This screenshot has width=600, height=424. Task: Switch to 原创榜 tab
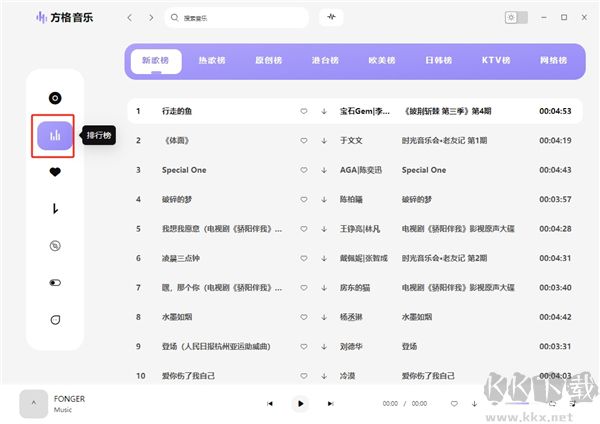pos(269,60)
